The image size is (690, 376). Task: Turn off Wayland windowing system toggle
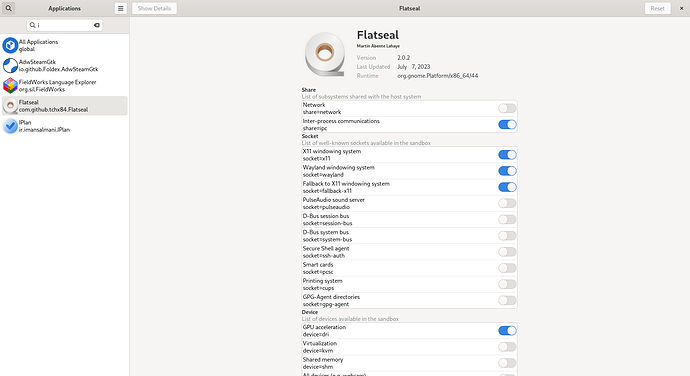click(507, 171)
